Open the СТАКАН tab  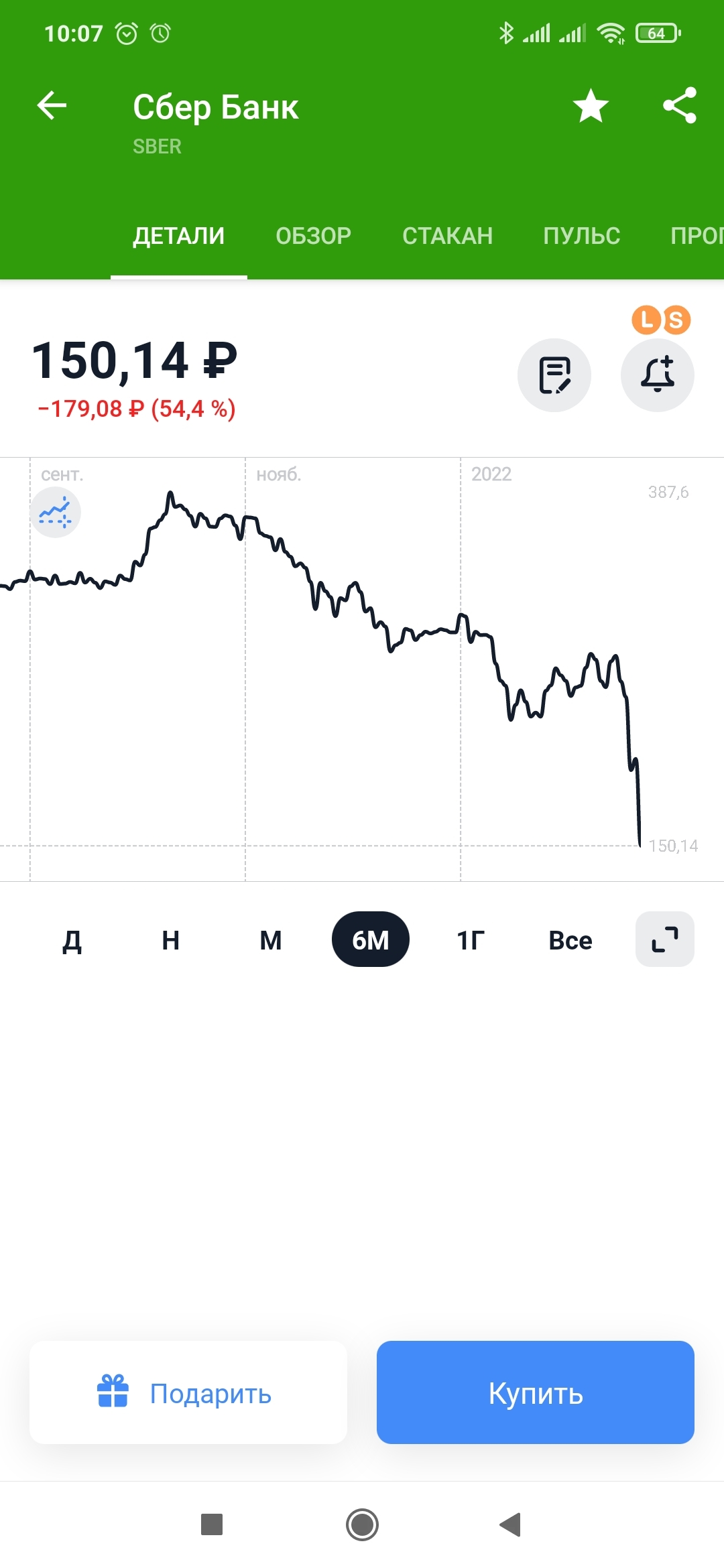coord(447,236)
